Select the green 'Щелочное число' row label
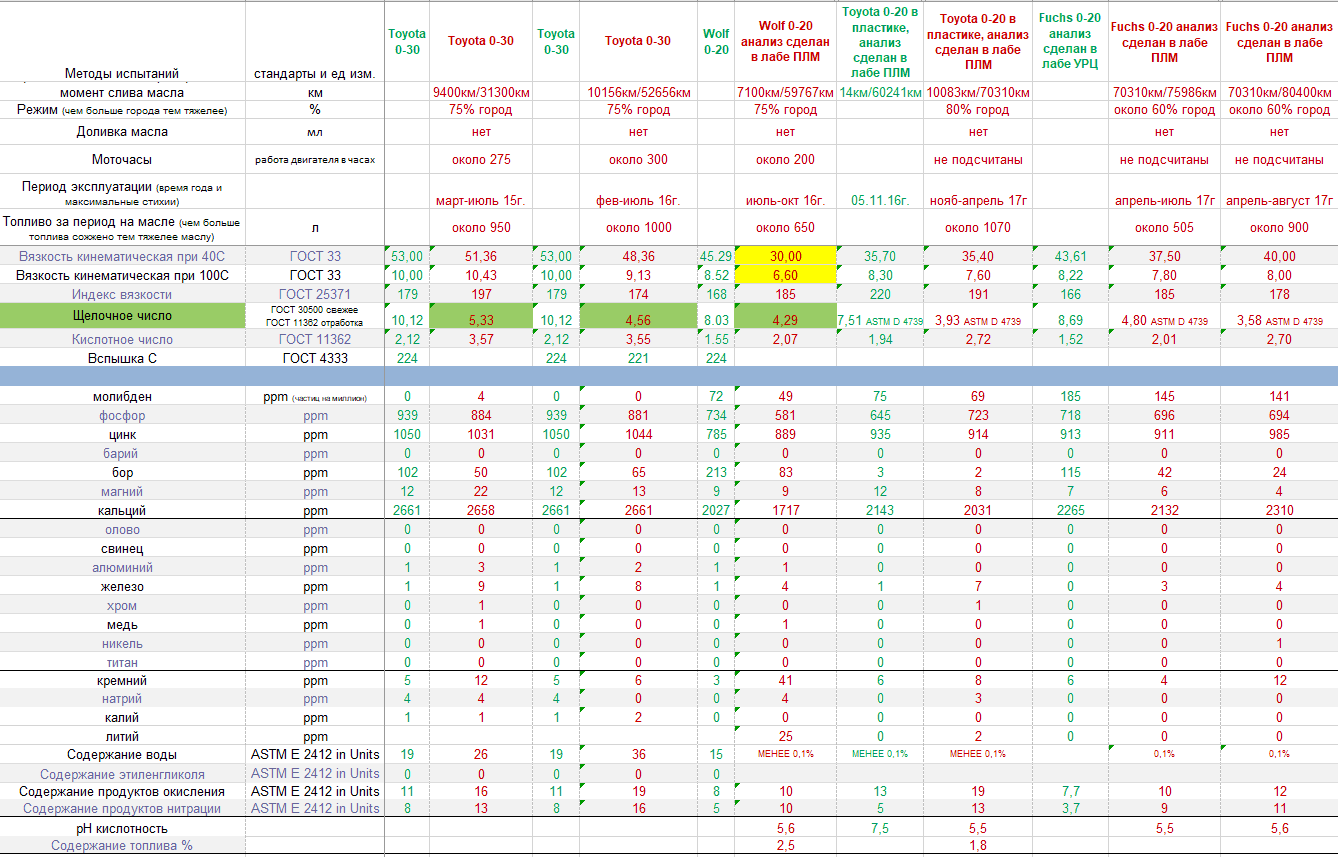 [x=122, y=316]
